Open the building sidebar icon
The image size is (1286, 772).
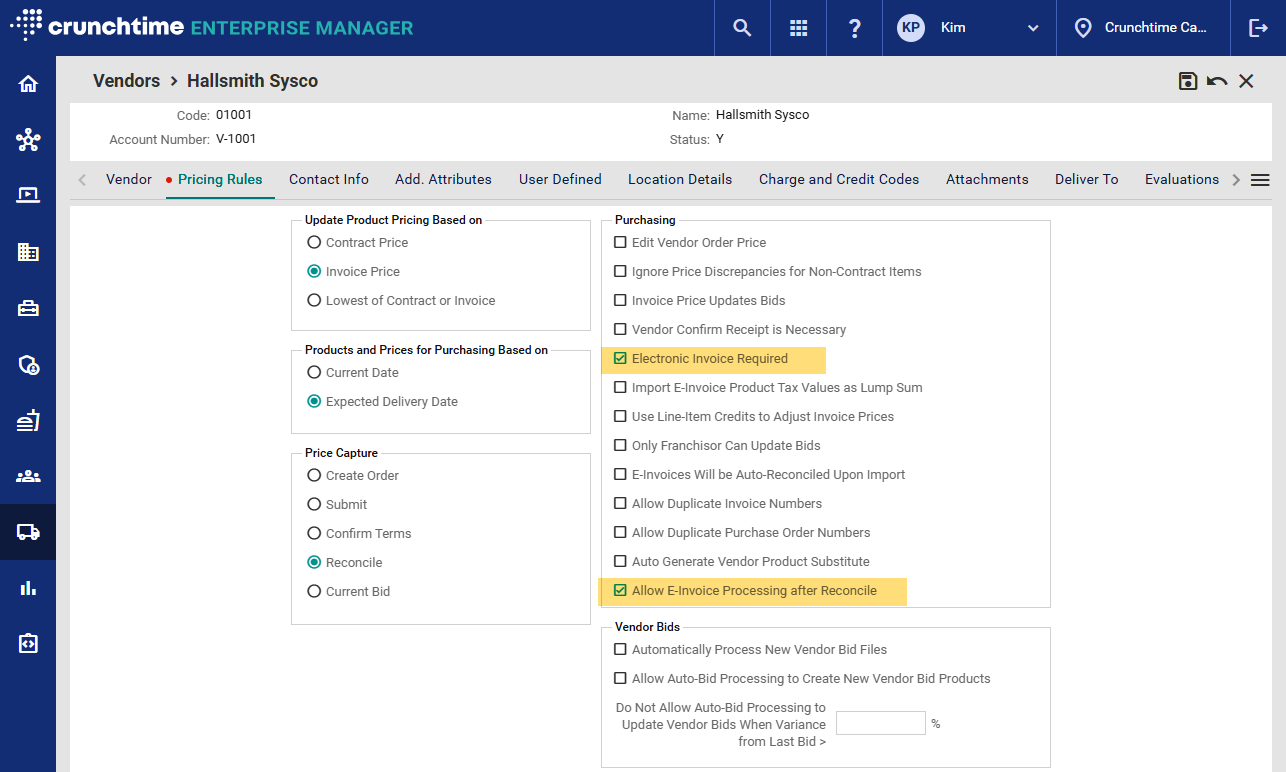tap(28, 252)
